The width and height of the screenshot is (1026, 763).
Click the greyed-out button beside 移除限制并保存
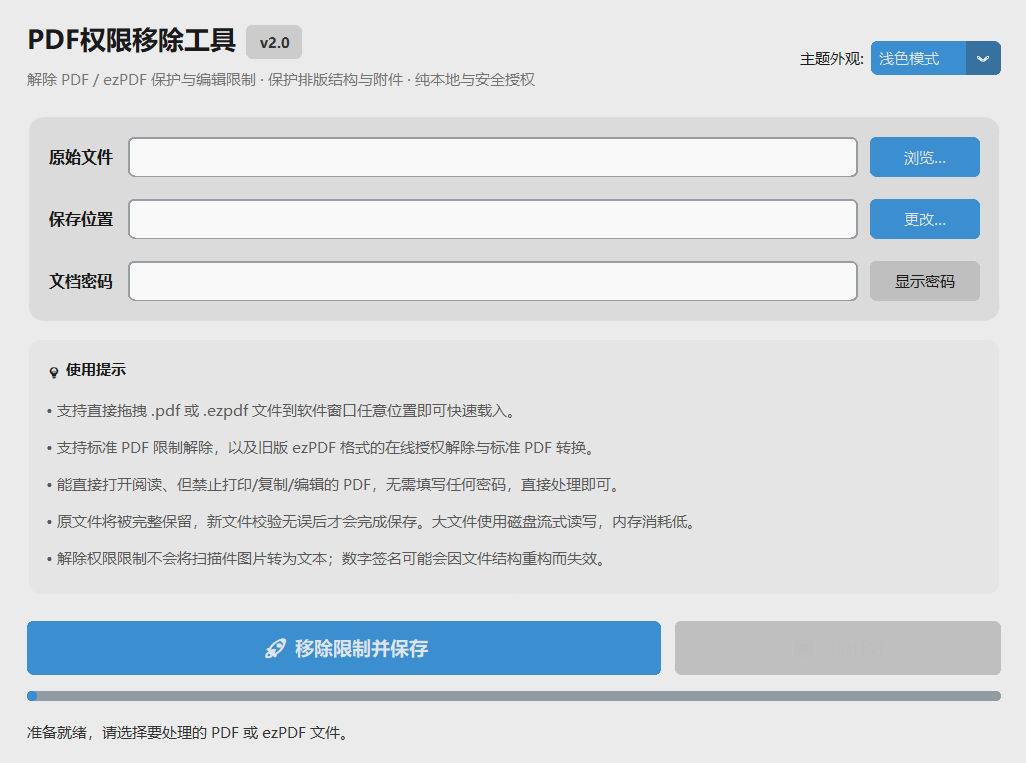pyautogui.click(x=838, y=648)
